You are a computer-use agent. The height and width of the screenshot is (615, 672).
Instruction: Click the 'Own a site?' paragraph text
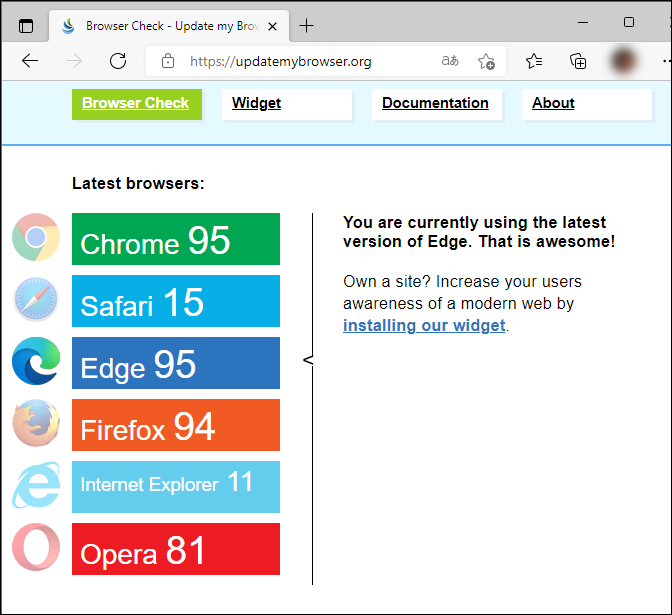[462, 303]
